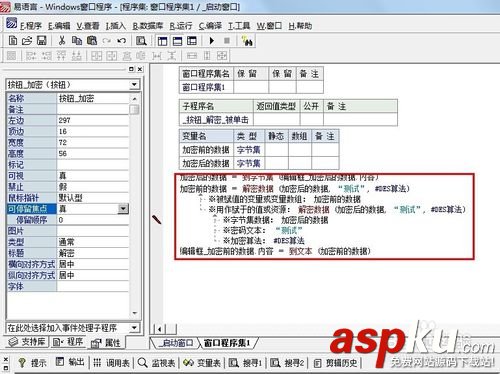Open the 搜寻1 bottom tab

pyautogui.click(x=246, y=362)
